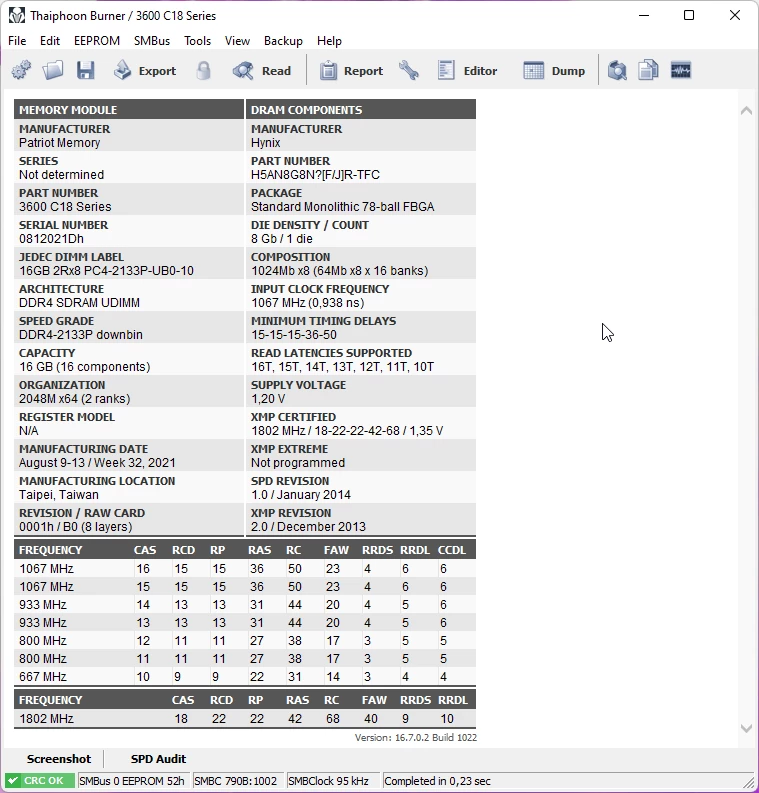Screen dimensions: 759x793
Task: Click the Screenshot tab at the bottom
Action: [59, 759]
